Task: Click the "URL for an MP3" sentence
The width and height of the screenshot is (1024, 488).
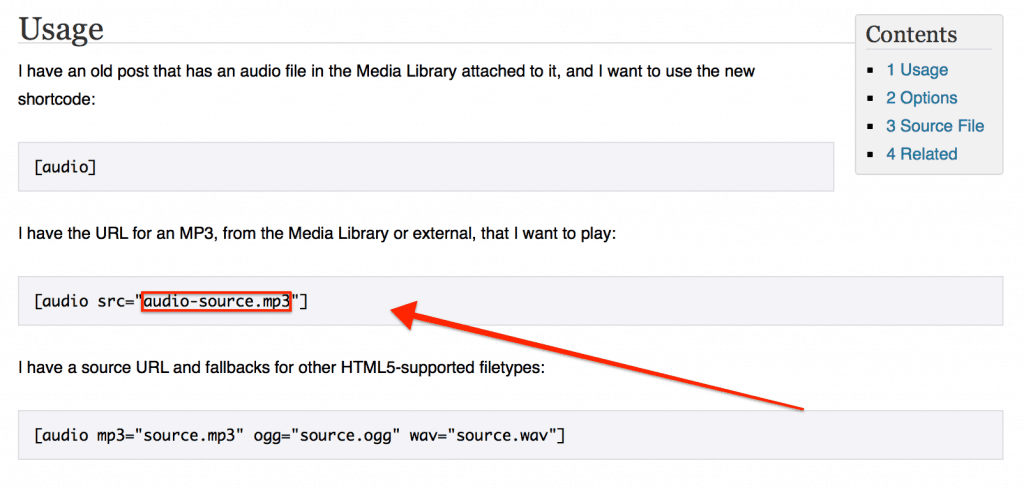Action: [317, 234]
